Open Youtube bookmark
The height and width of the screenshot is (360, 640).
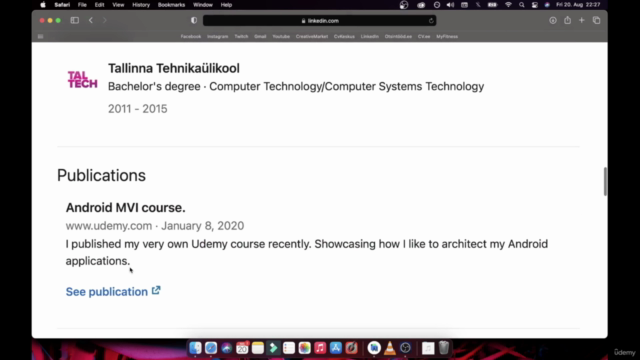click(281, 36)
